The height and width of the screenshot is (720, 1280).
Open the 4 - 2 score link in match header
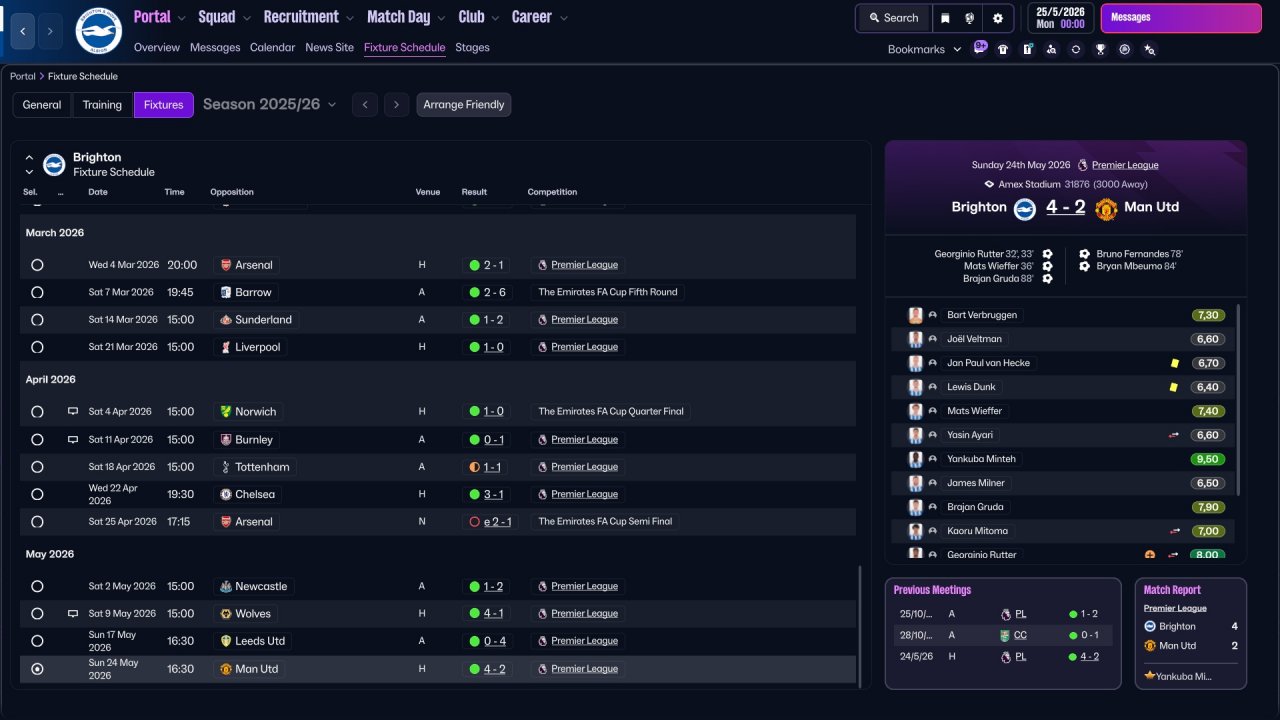pyautogui.click(x=1065, y=207)
